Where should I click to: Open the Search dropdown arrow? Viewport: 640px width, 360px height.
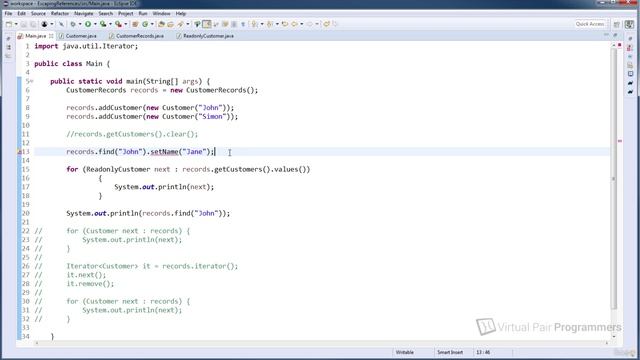pos(187,24)
